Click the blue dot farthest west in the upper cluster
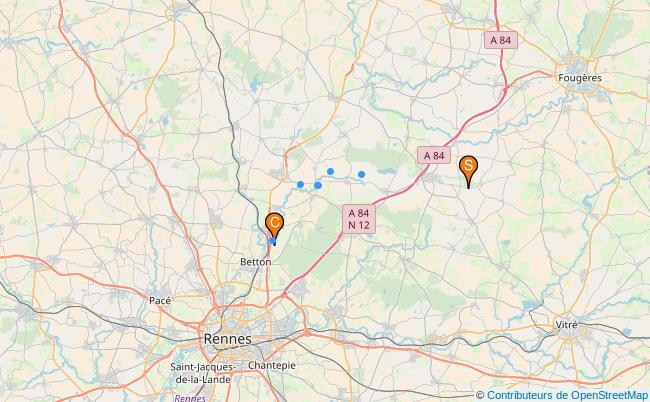This screenshot has width=650, height=402. tap(301, 184)
